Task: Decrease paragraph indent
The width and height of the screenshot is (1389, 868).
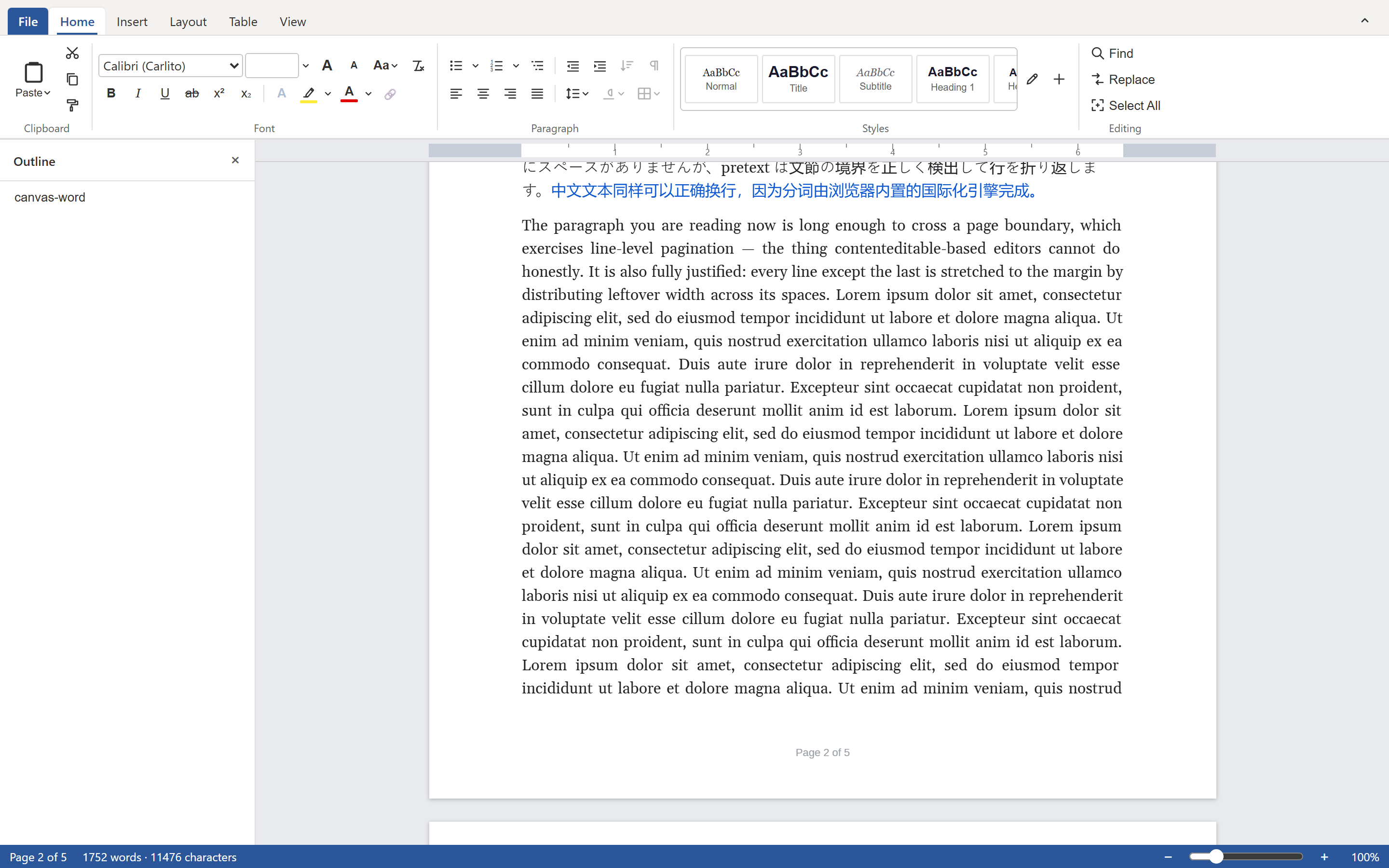Action: (x=573, y=66)
